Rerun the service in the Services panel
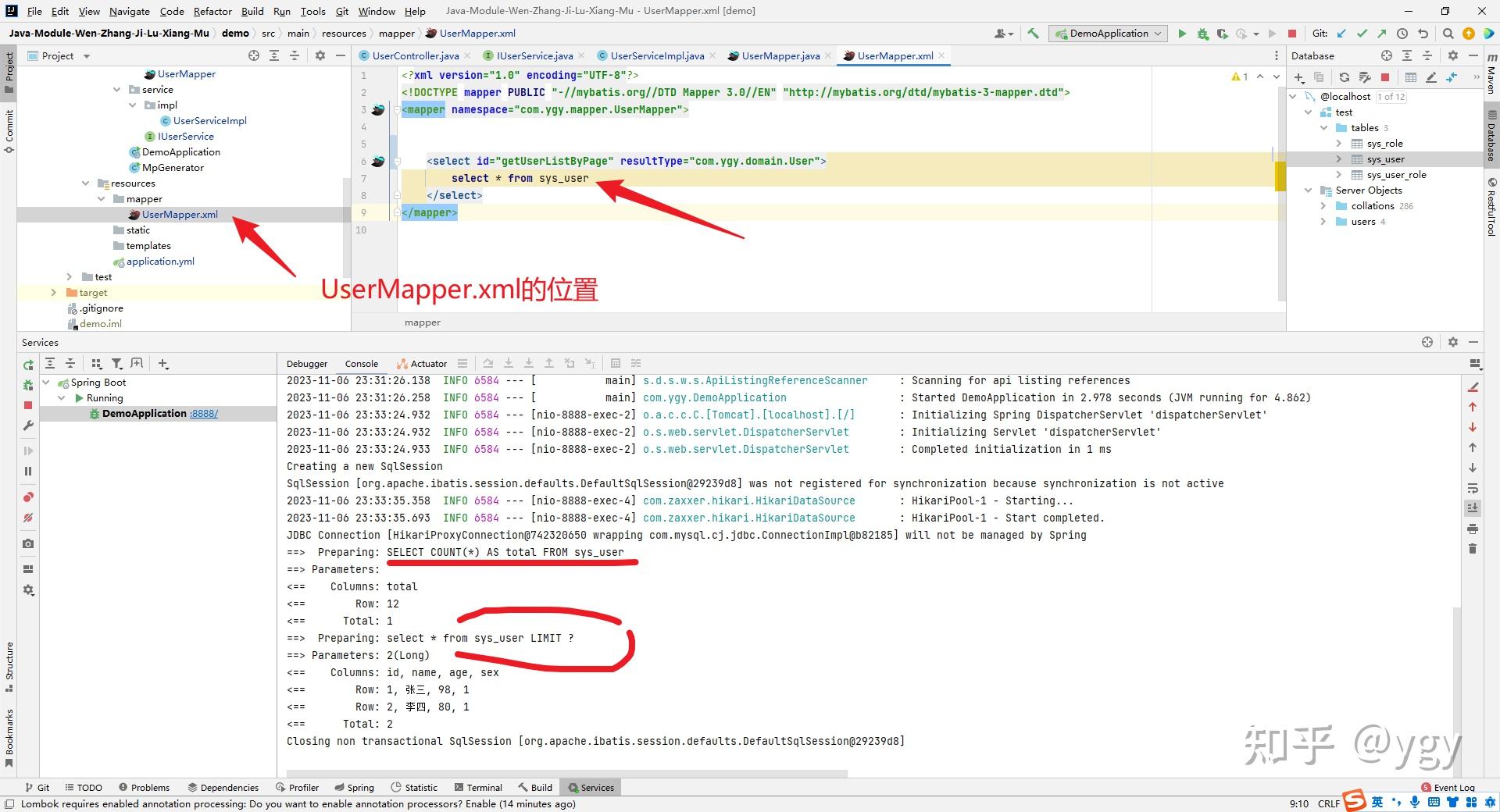1500x812 pixels. tap(28, 365)
